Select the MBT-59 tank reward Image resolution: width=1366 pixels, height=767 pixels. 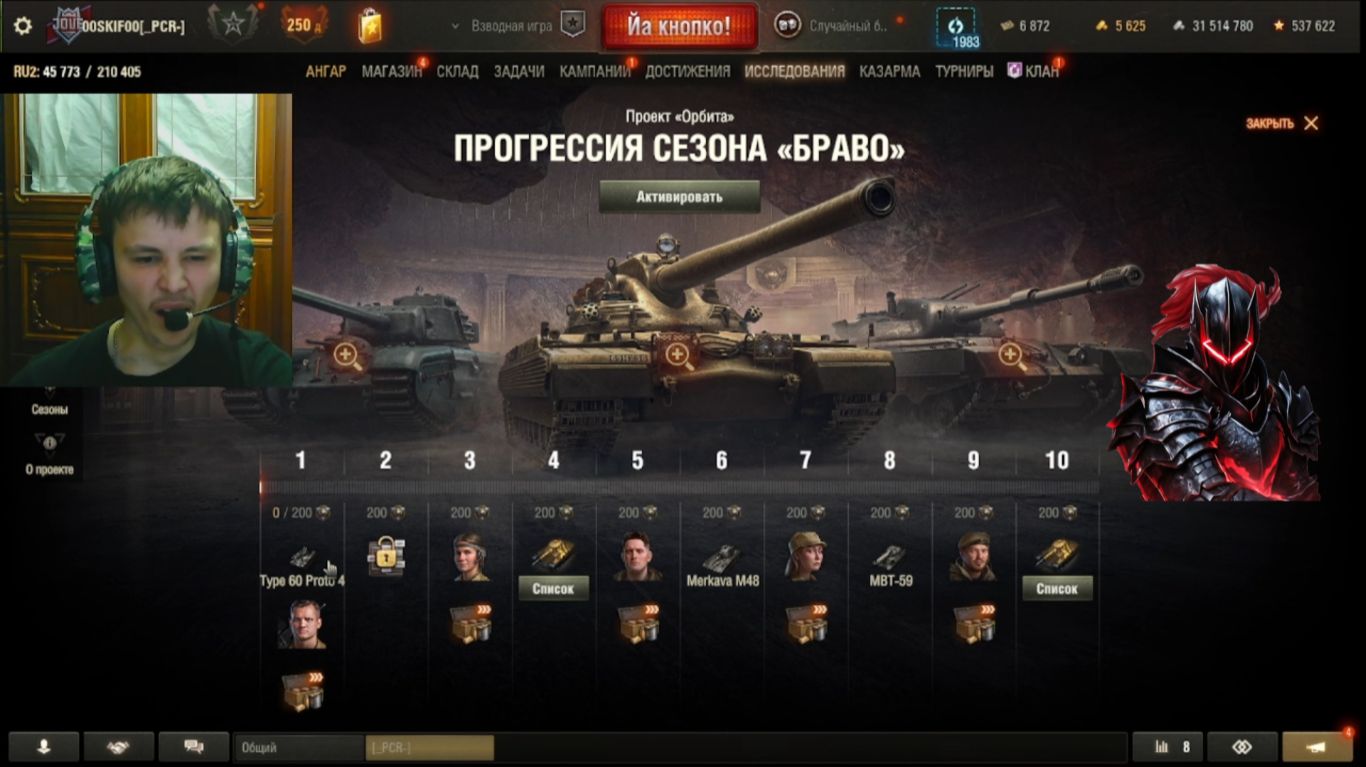(x=889, y=567)
